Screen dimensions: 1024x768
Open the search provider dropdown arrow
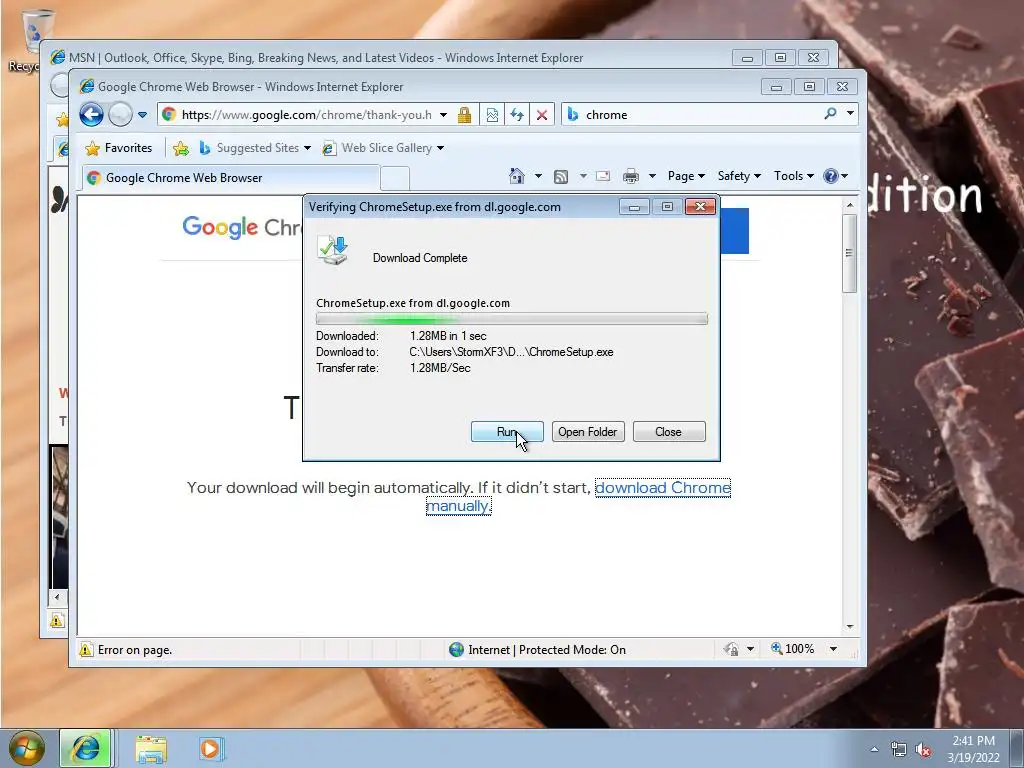(850, 114)
